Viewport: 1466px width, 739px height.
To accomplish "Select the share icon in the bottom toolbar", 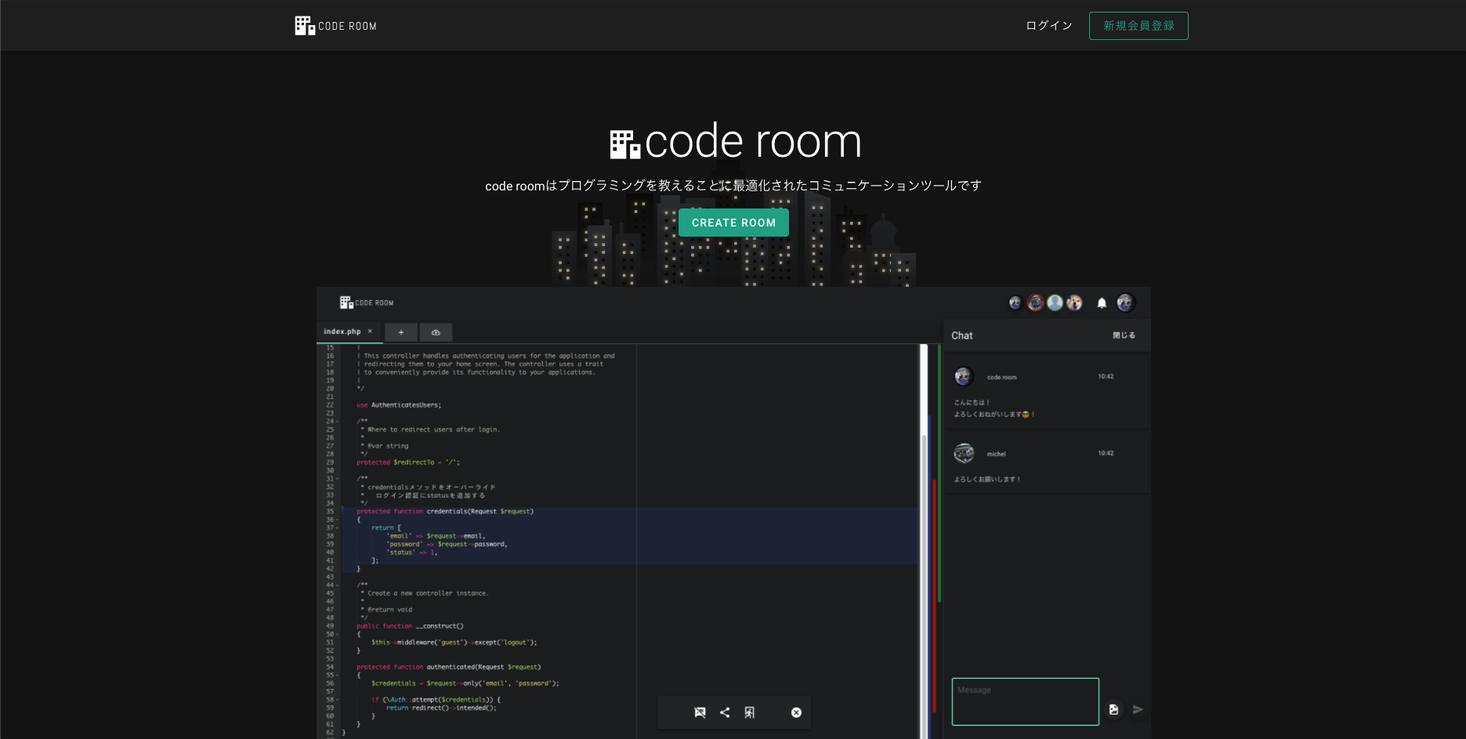I will pyautogui.click(x=724, y=712).
